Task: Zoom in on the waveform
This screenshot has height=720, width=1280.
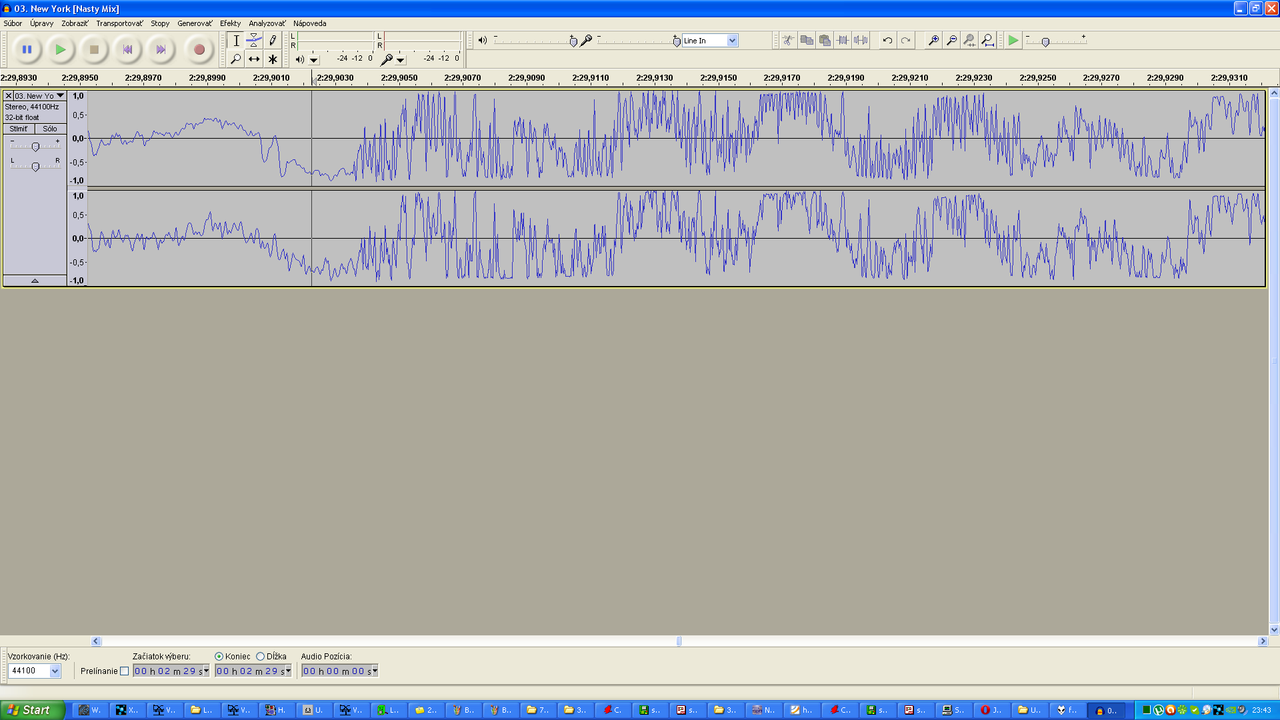Action: pyautogui.click(x=934, y=40)
